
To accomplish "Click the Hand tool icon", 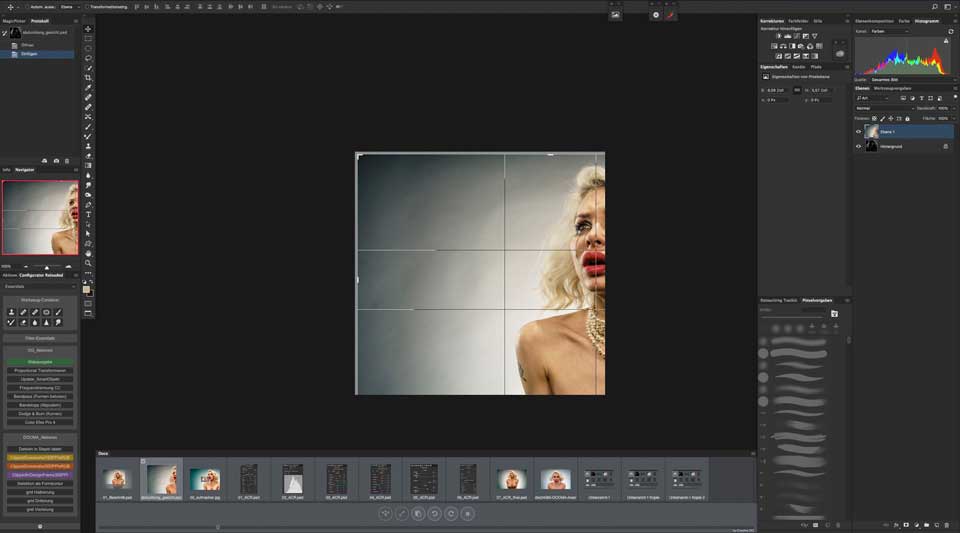I will (88, 253).
